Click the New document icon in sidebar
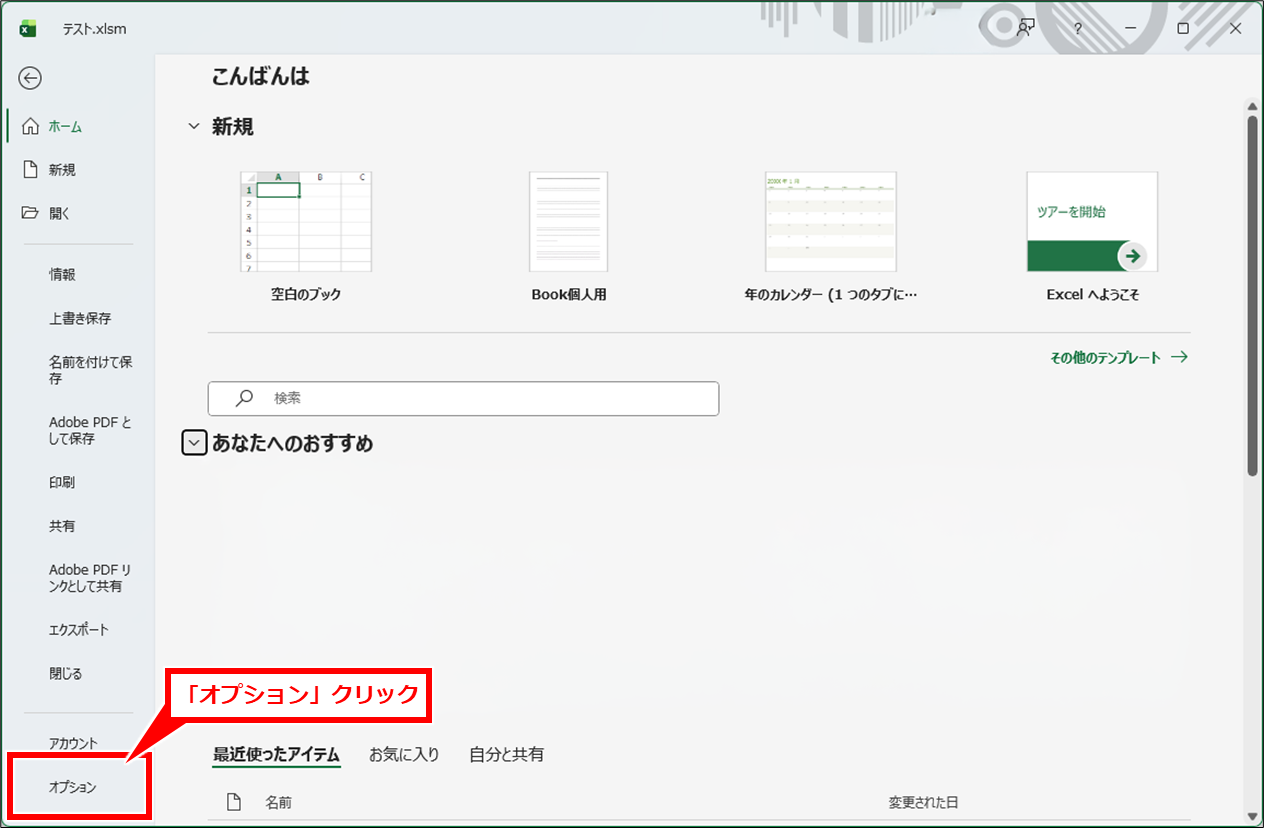This screenshot has width=1264, height=828. (31, 170)
